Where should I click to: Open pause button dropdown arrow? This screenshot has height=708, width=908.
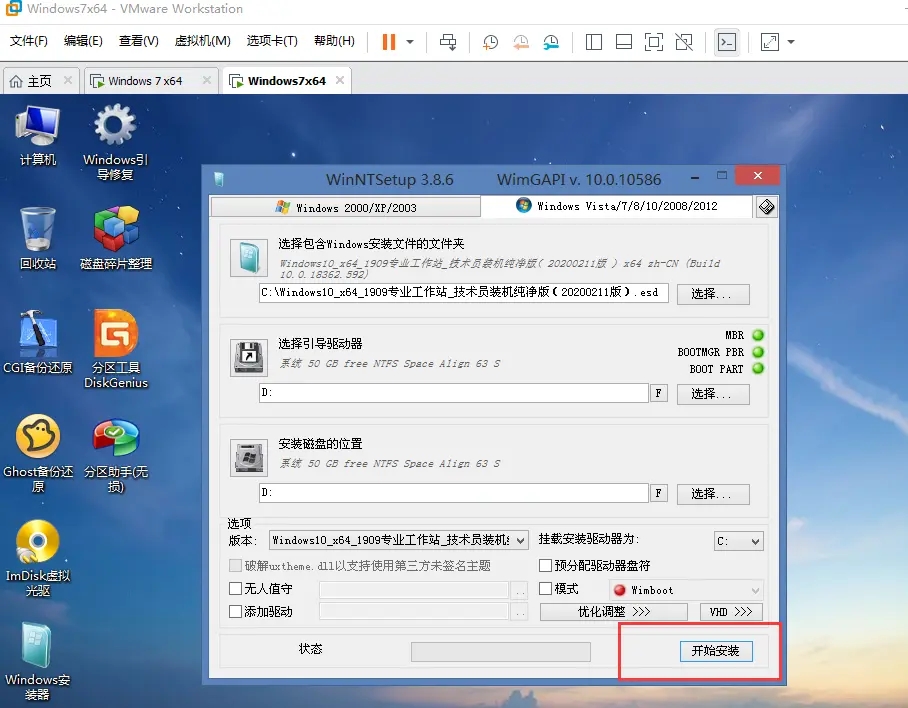410,42
